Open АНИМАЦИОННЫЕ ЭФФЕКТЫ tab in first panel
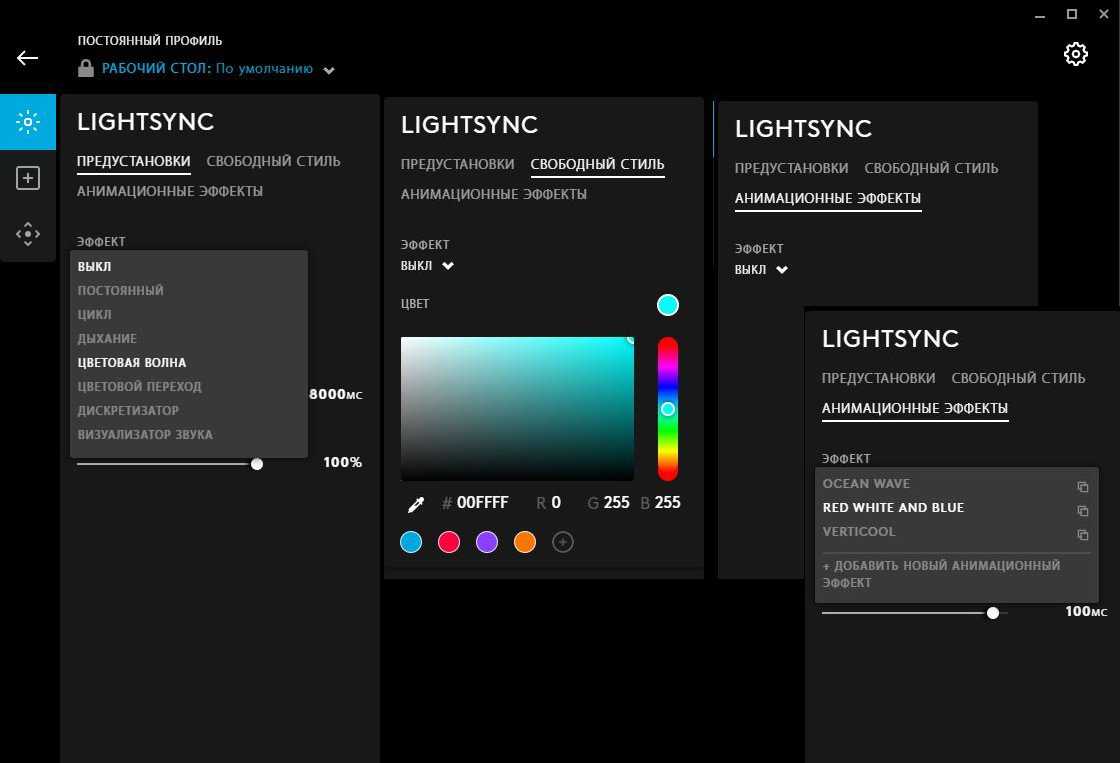Image resolution: width=1120 pixels, height=763 pixels. coord(170,191)
